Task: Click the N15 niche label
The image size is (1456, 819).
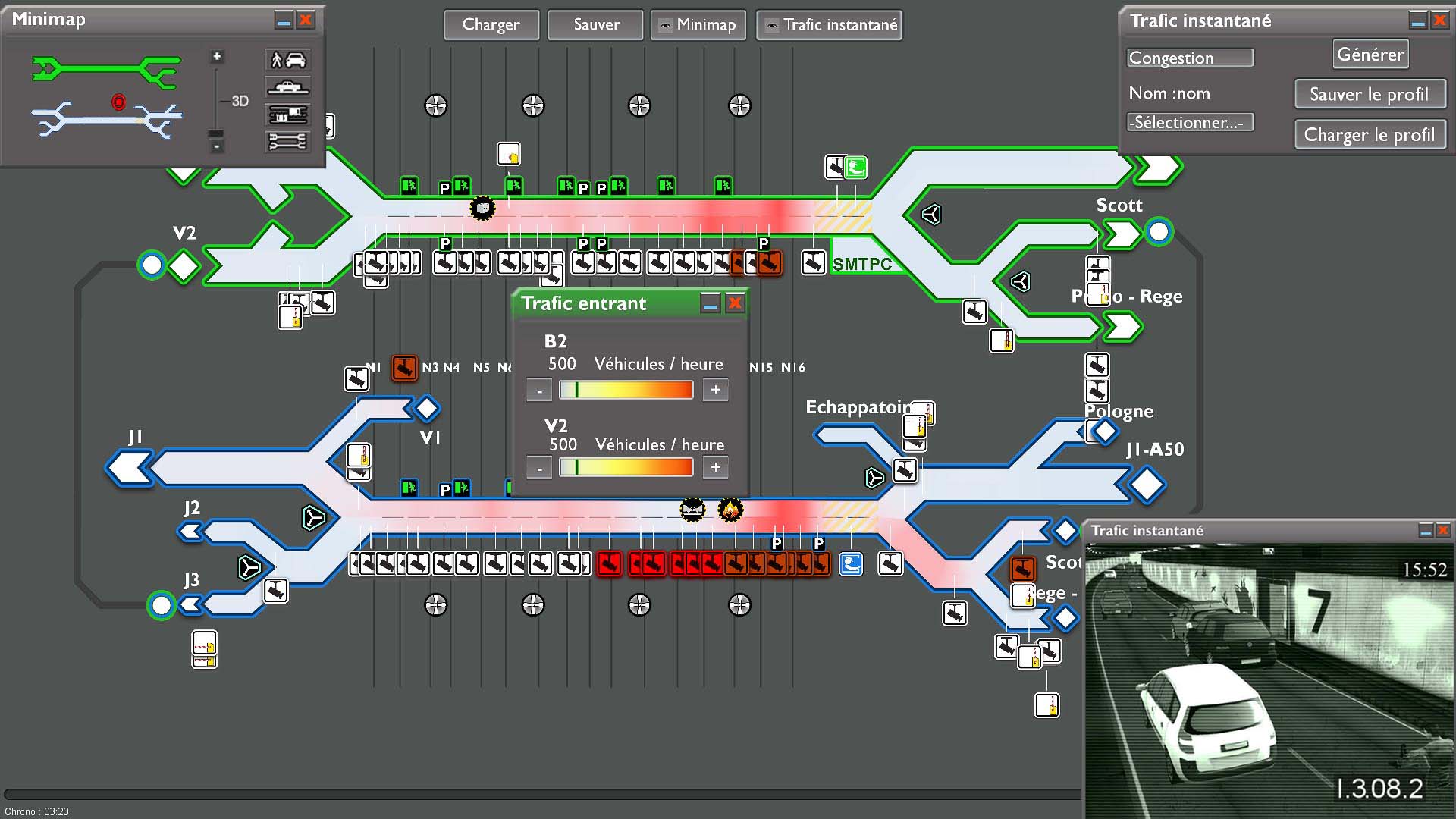Action: pyautogui.click(x=761, y=367)
